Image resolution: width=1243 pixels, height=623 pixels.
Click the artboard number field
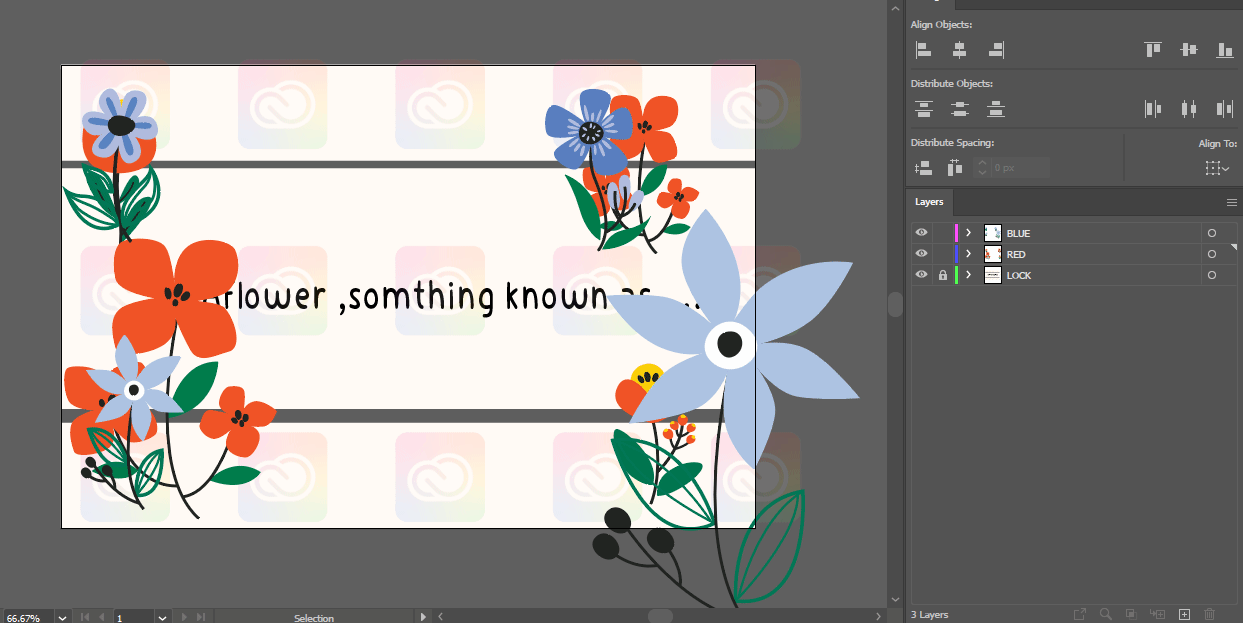[134, 618]
